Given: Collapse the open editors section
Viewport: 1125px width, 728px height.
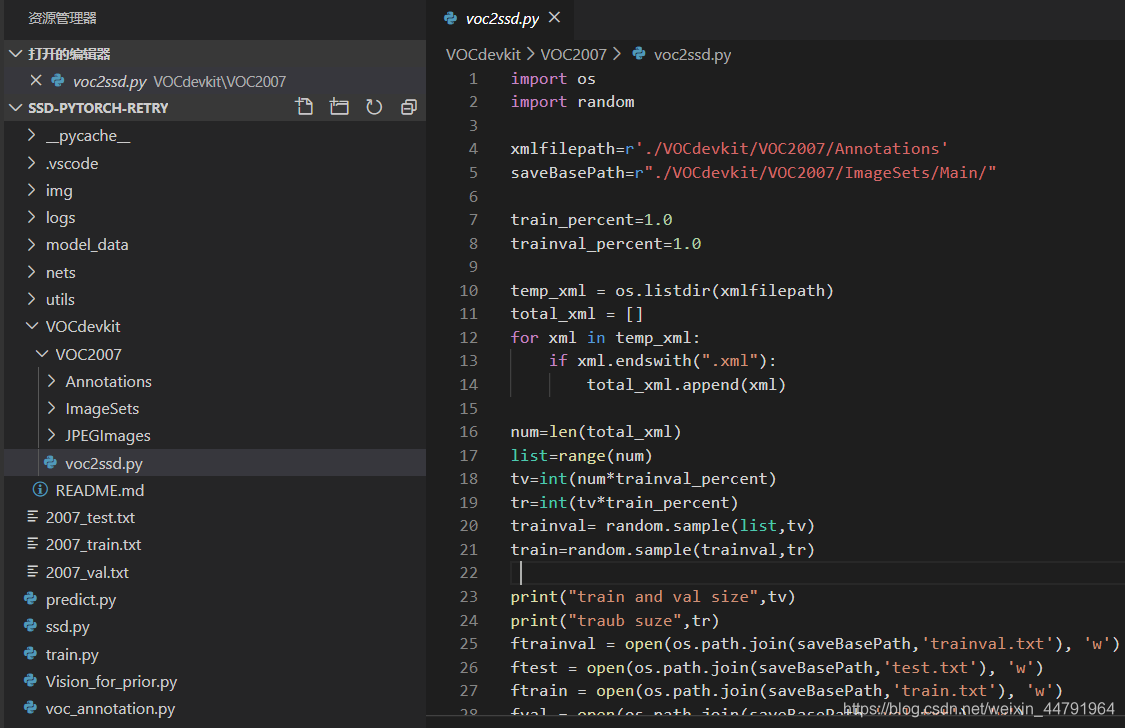Looking at the screenshot, I should click(16, 53).
